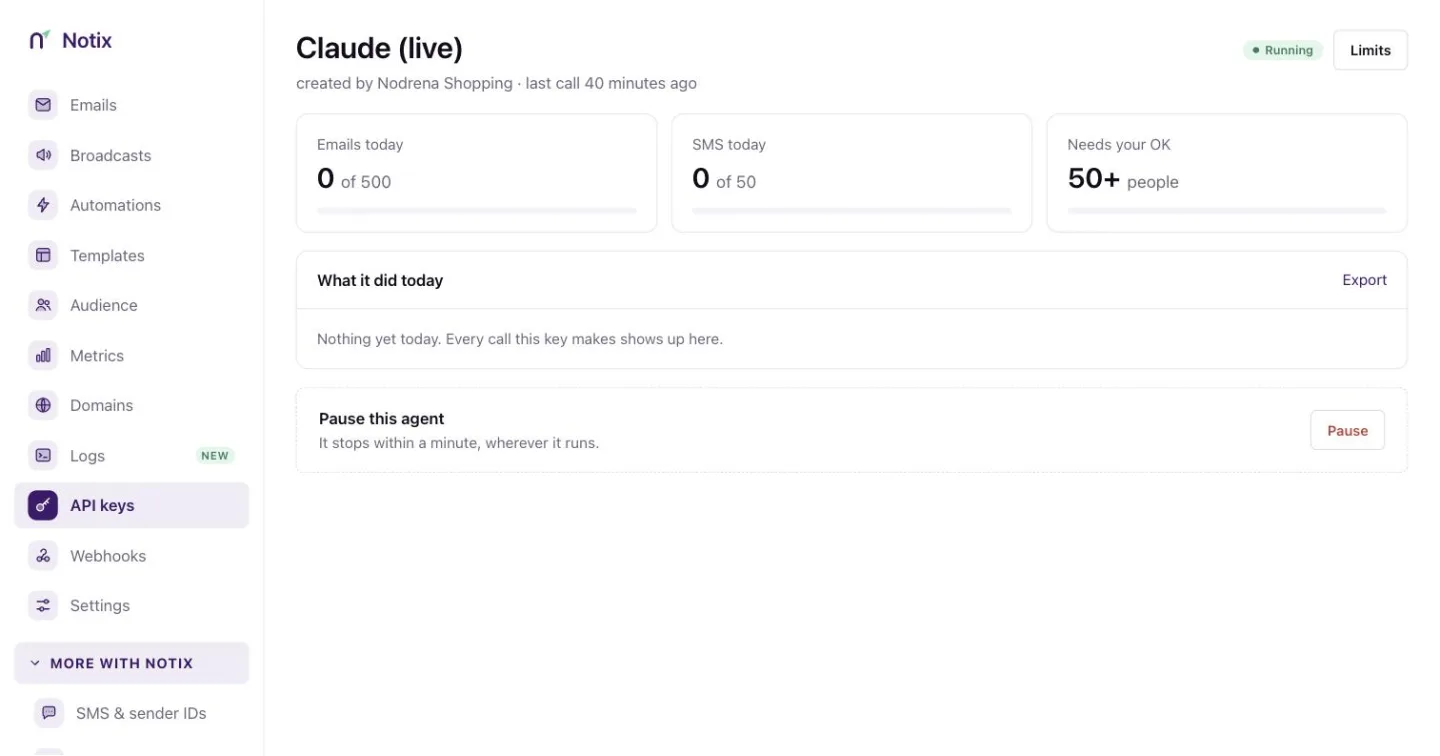Click the SMS & sender IDs chat icon

point(49,713)
